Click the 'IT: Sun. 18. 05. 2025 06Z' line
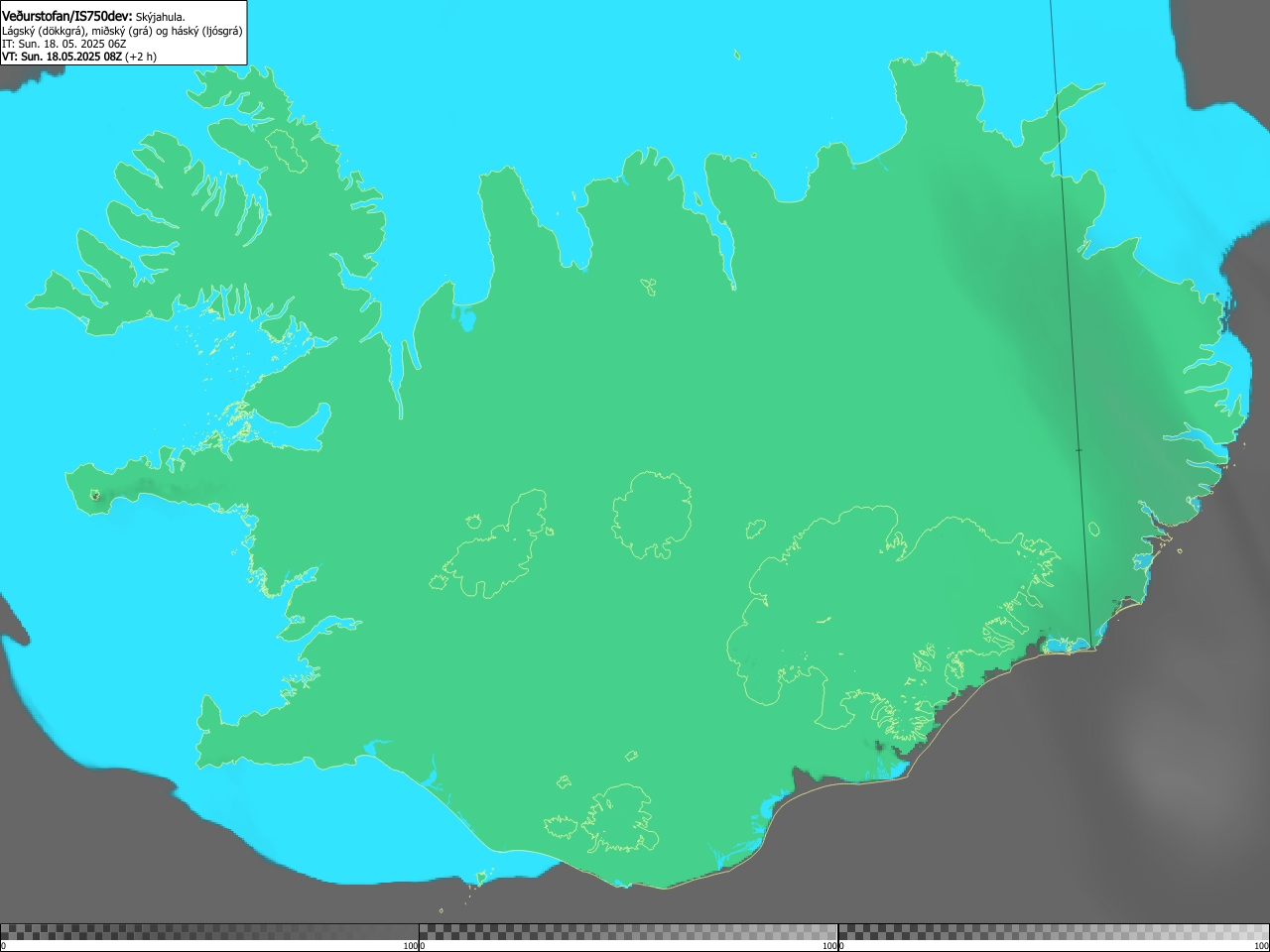This screenshot has width=1270, height=952. coord(64,44)
